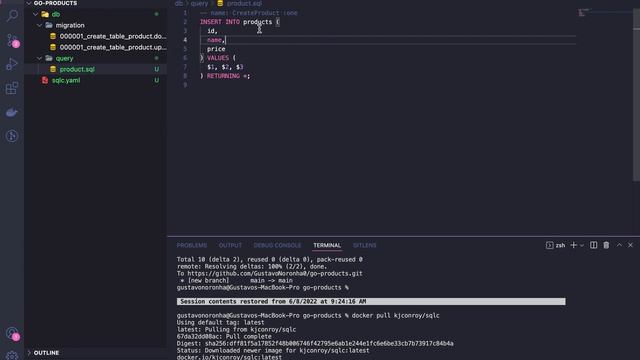The height and width of the screenshot is (360, 640).
Task: Click the 'VALUES (' text on line 6
Action: 221,58
